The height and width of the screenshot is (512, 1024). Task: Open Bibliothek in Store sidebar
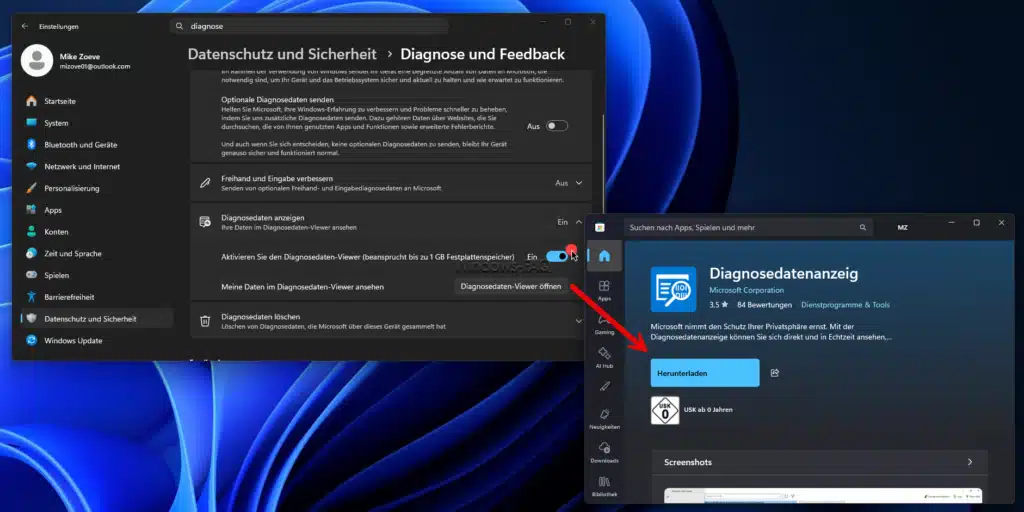[604, 486]
